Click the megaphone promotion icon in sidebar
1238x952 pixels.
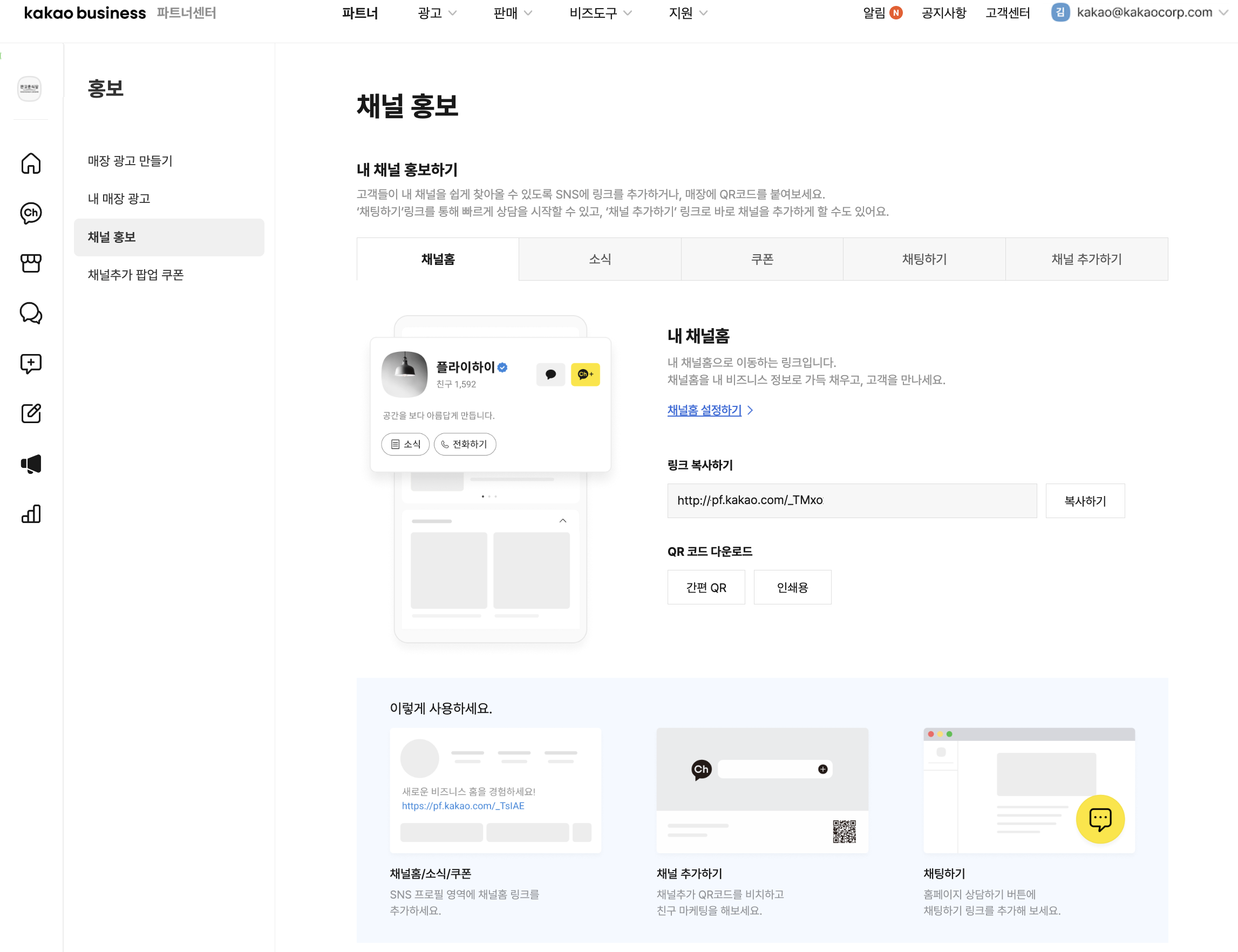[x=31, y=464]
